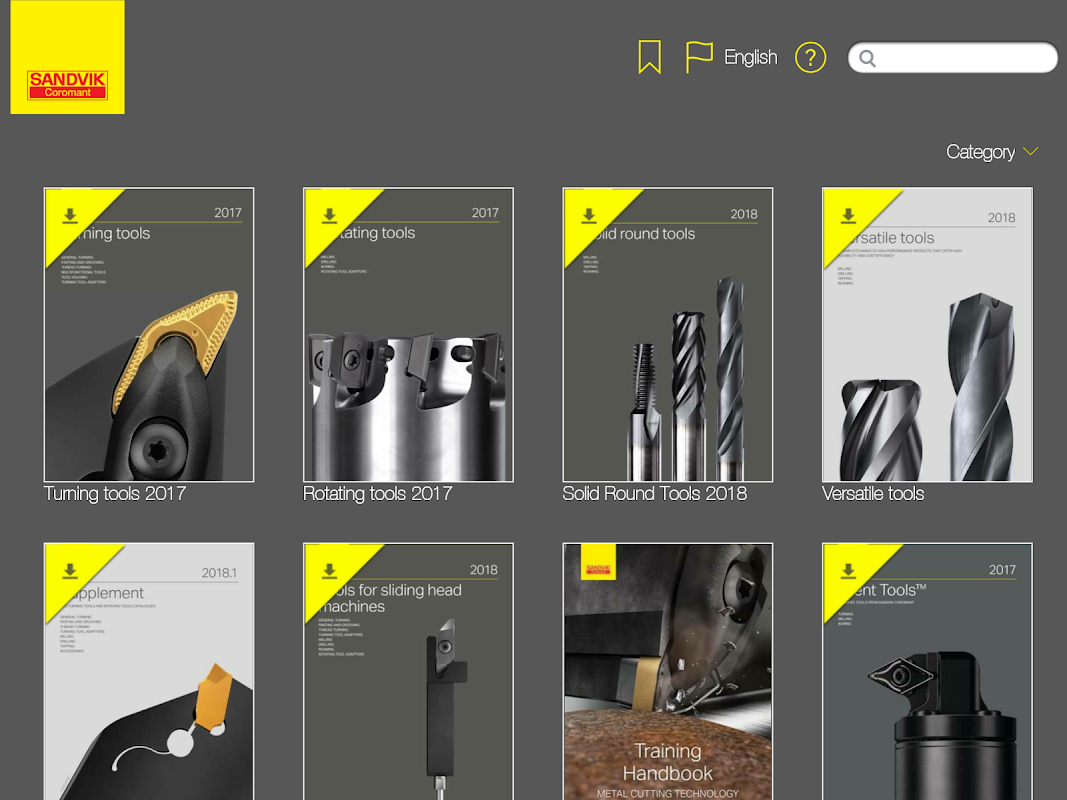The image size is (1067, 800).
Task: Download the Rotating tools 2017 catalogue
Action: pos(329,216)
